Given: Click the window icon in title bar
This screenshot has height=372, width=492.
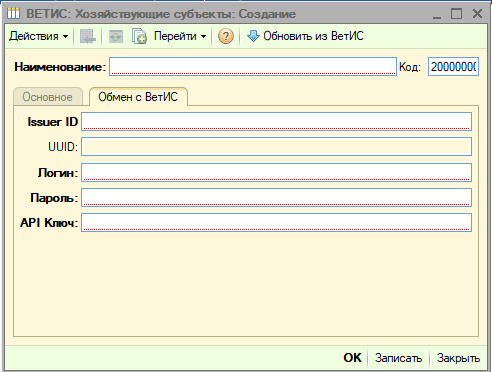Looking at the screenshot, I should 14,14.
